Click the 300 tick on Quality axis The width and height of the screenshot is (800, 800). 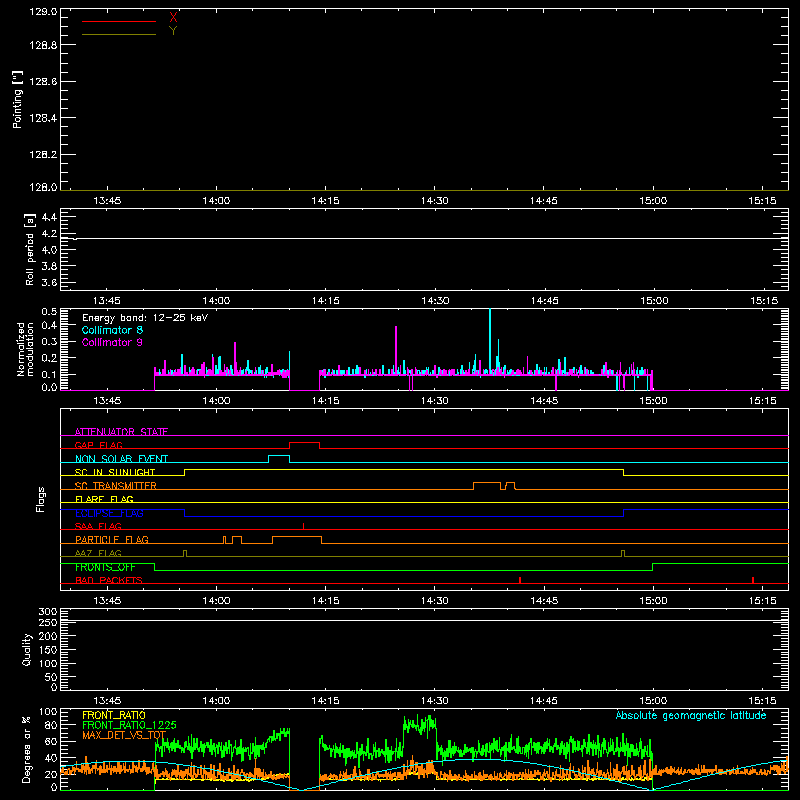(47, 612)
